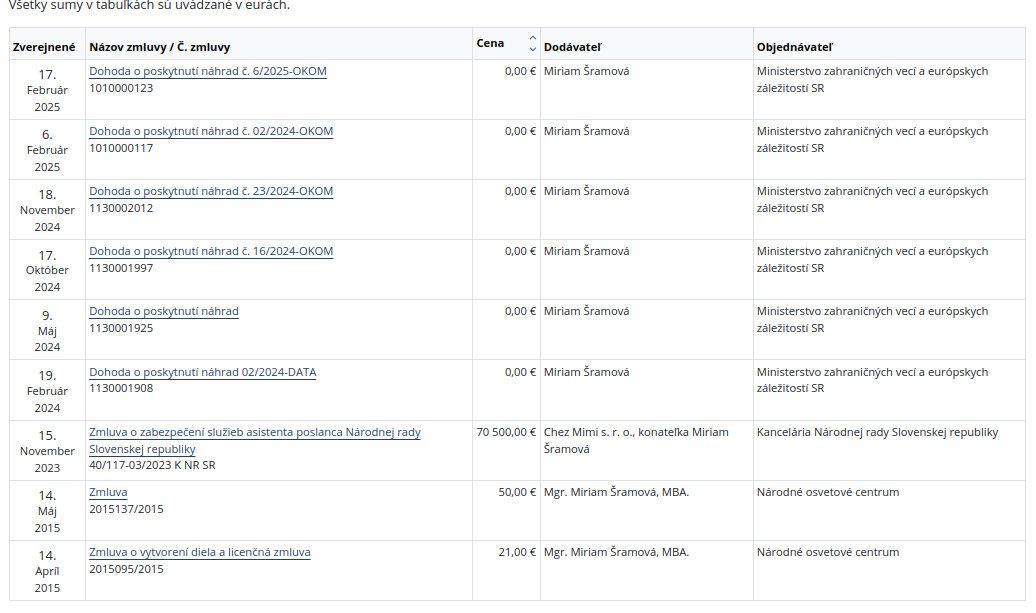Open the link titled only Zmluva
Viewport: 1036px width, 613px height.
[x=108, y=492]
